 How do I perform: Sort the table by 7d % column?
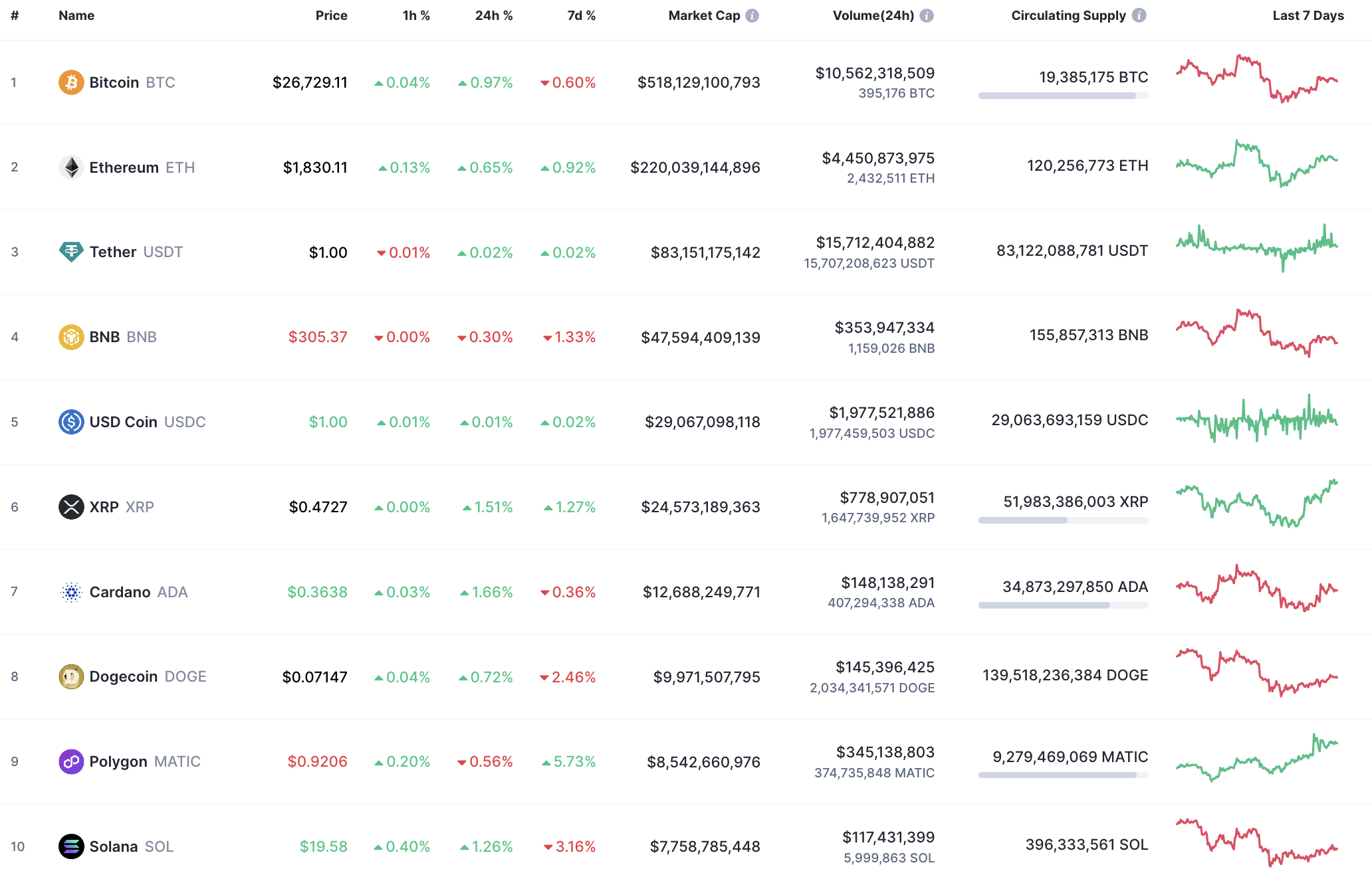pos(581,15)
